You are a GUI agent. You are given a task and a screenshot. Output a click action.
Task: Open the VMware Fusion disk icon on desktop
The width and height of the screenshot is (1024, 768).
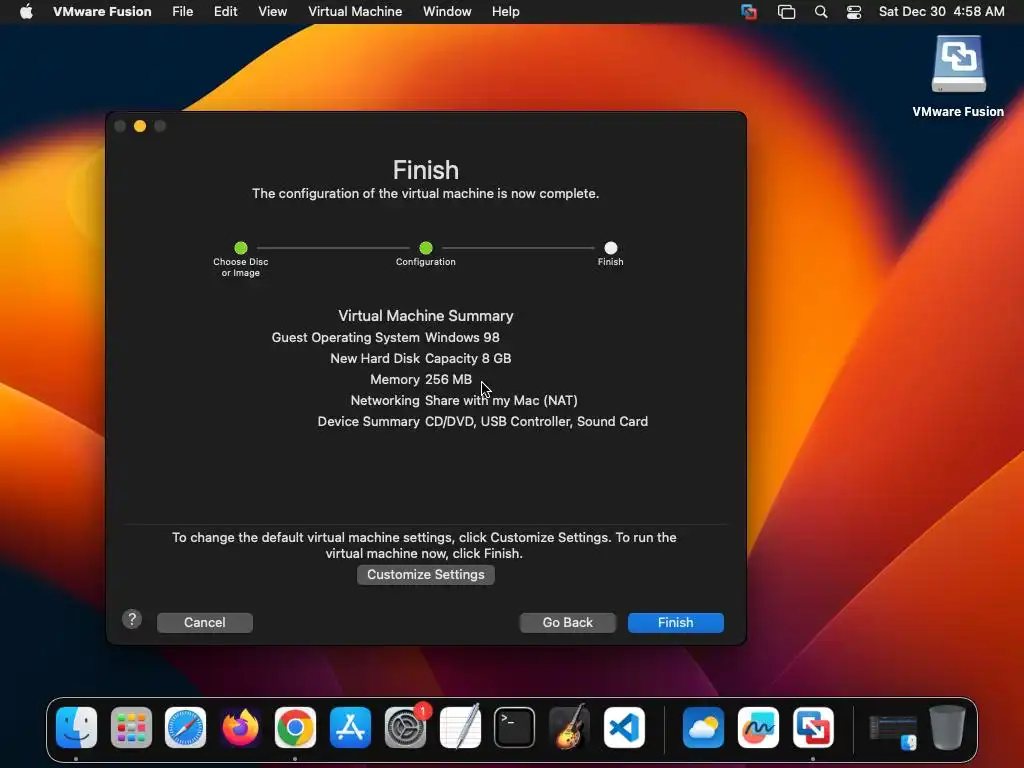(x=958, y=64)
